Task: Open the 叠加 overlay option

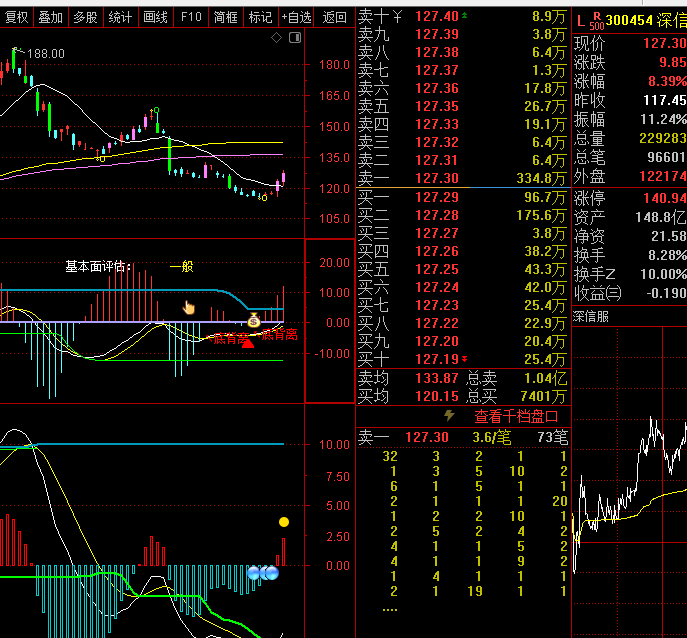Action: 50,17
